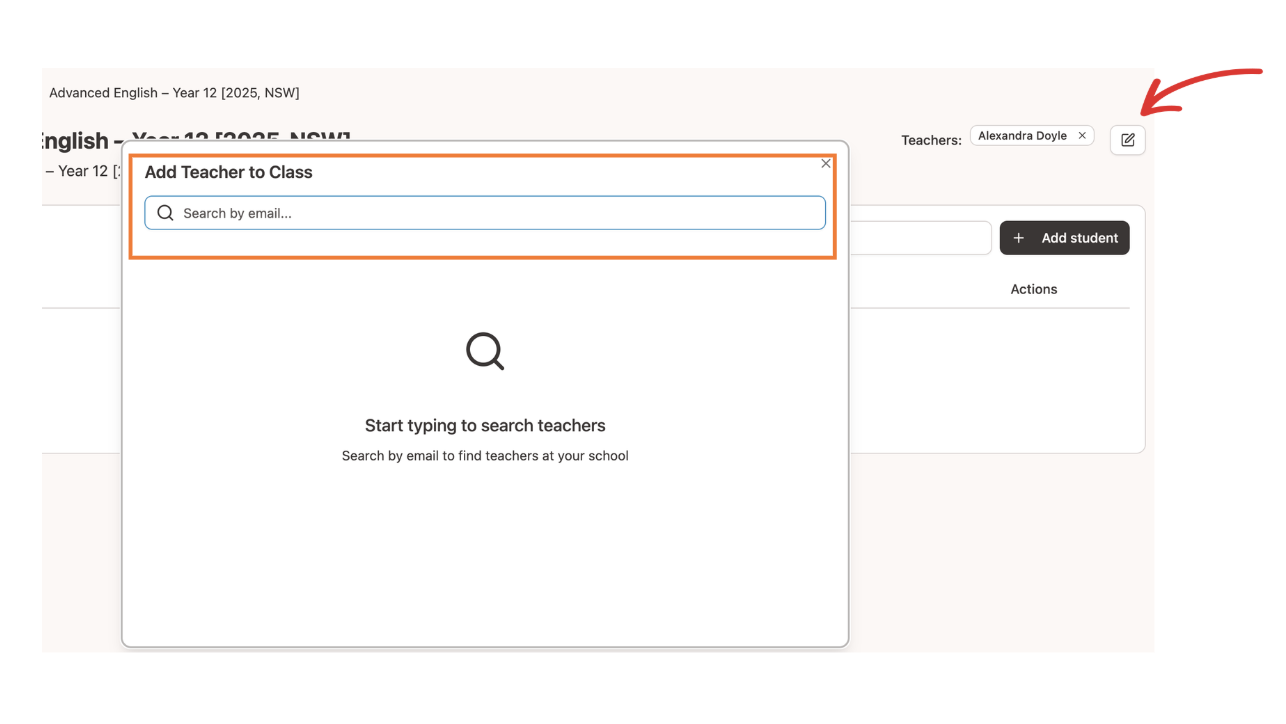Click the Year 12 subtitle under the title
This screenshot has height=724, width=1286.
click(80, 171)
